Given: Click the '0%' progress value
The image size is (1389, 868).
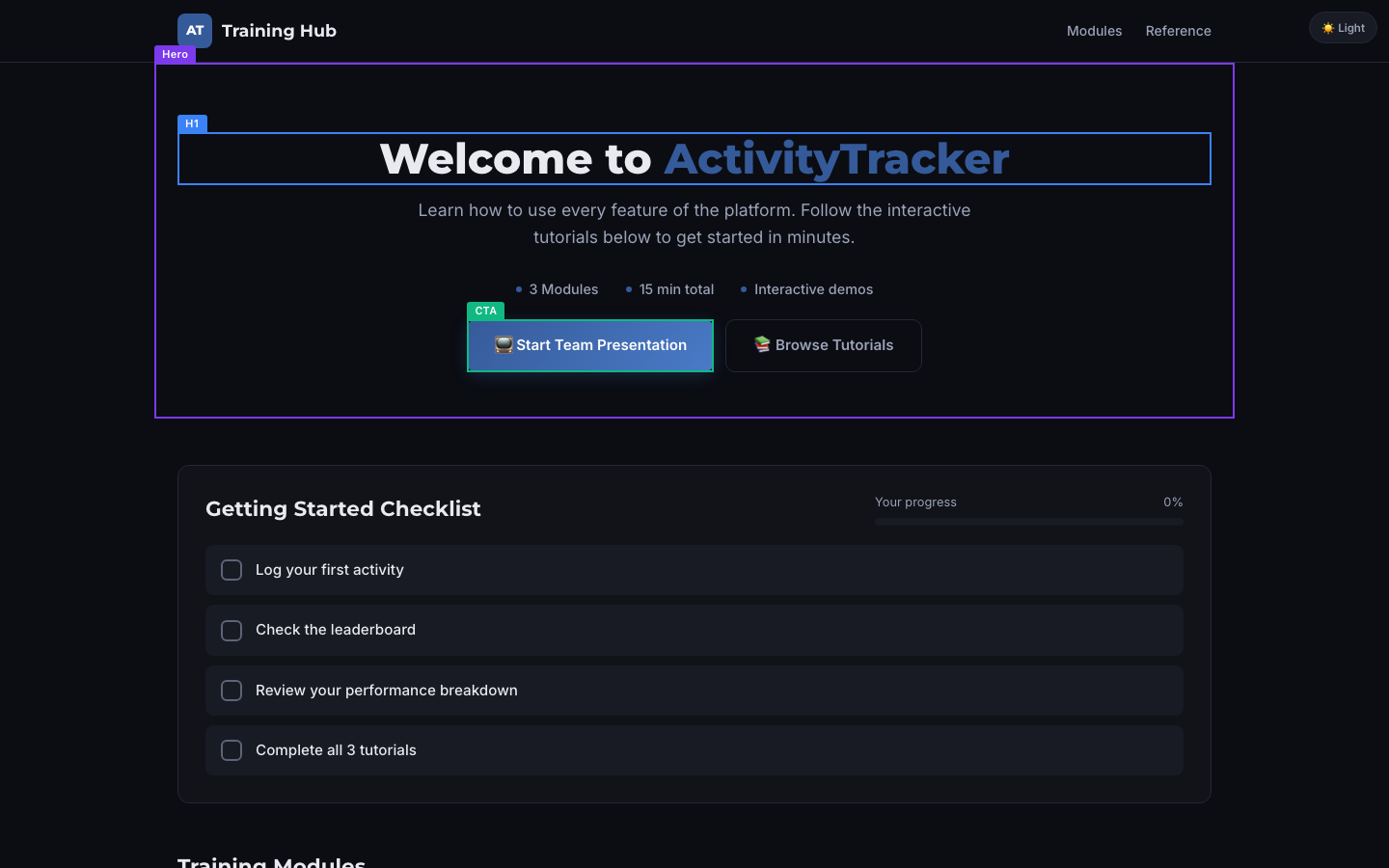Looking at the screenshot, I should [1173, 502].
